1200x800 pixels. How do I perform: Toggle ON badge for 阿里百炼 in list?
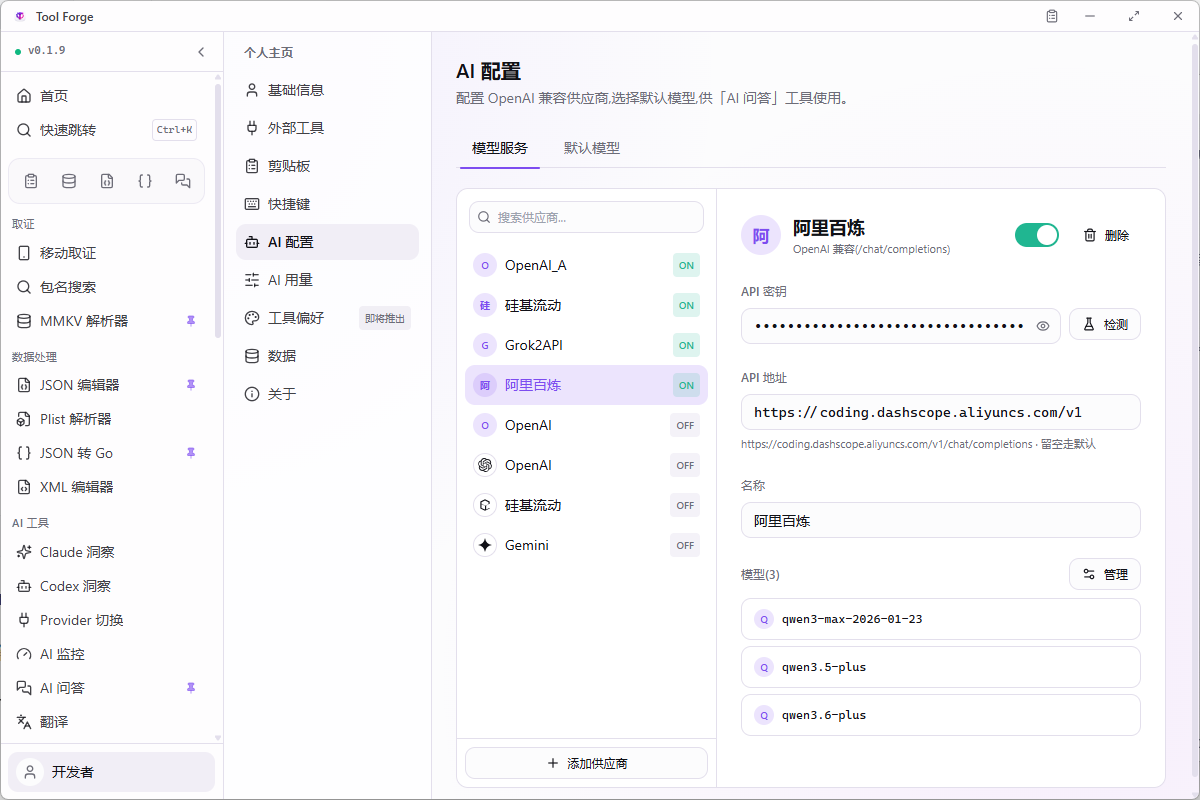point(686,385)
